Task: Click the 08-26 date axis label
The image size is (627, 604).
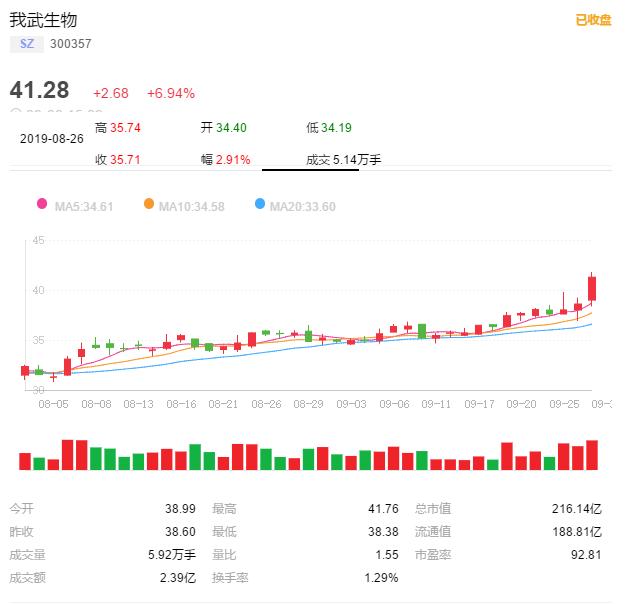Action: click(x=266, y=404)
